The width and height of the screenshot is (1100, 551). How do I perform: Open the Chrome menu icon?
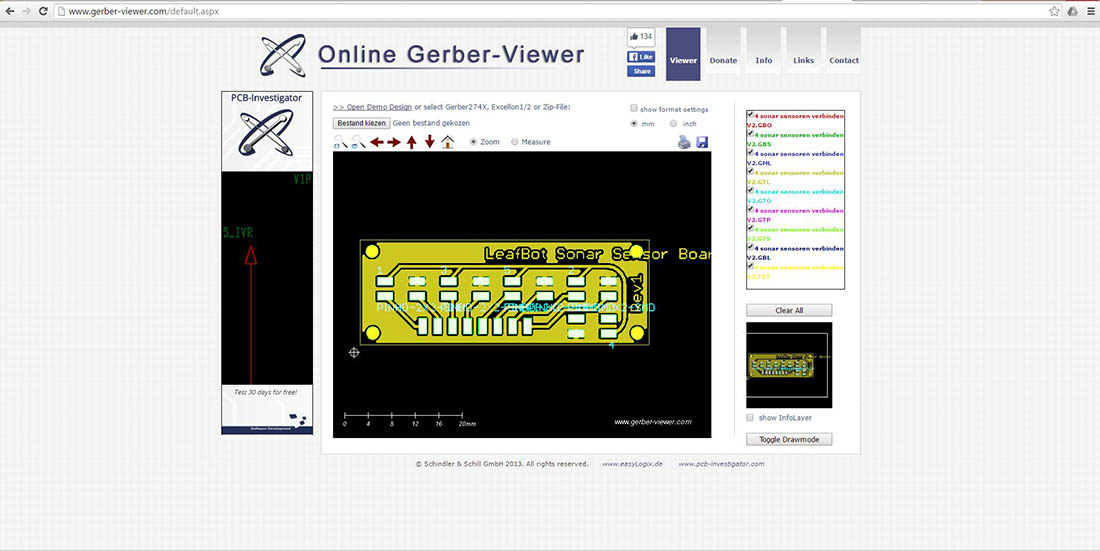pyautogui.click(x=1089, y=11)
